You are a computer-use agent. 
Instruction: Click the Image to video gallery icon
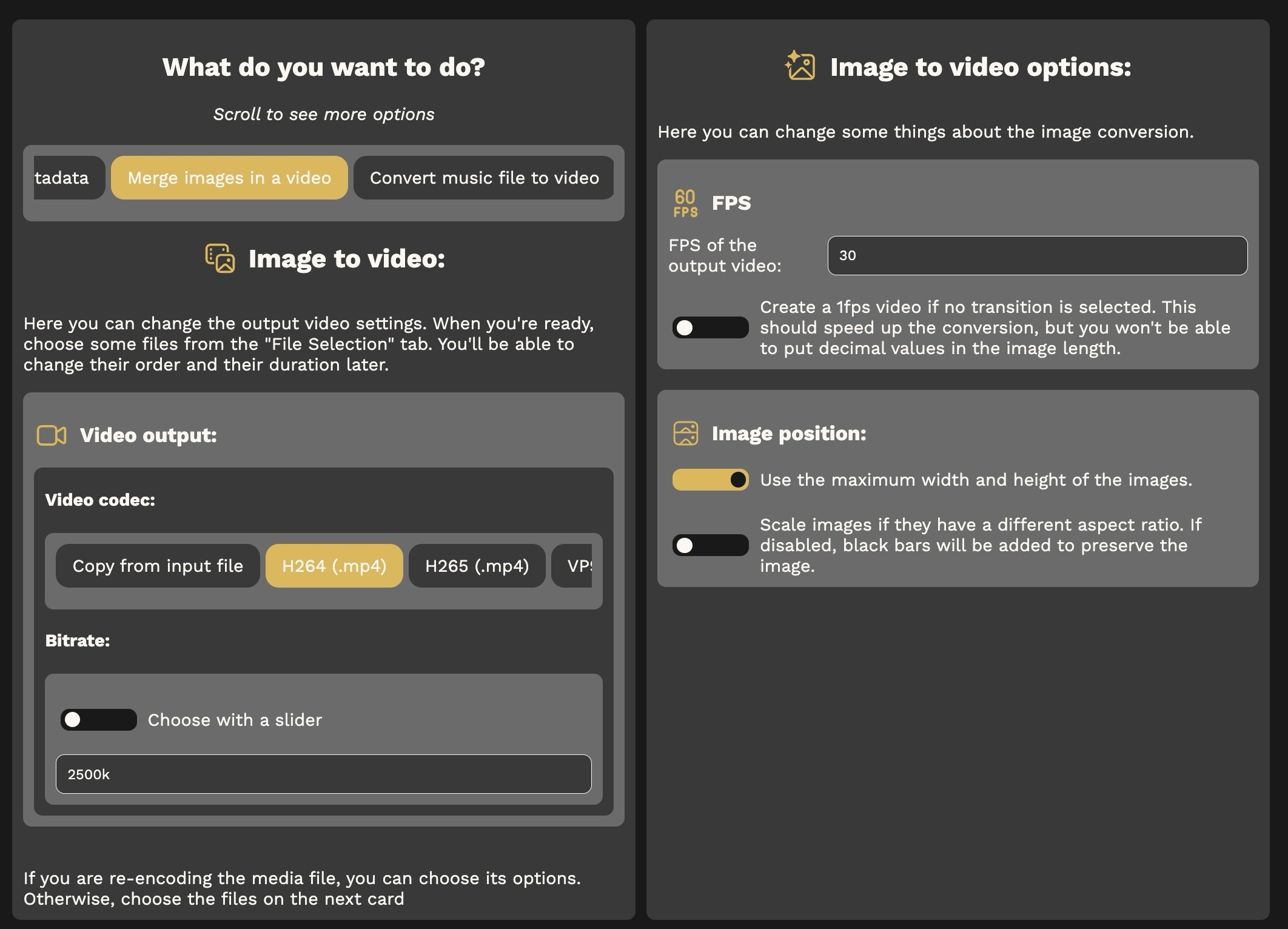pos(220,258)
